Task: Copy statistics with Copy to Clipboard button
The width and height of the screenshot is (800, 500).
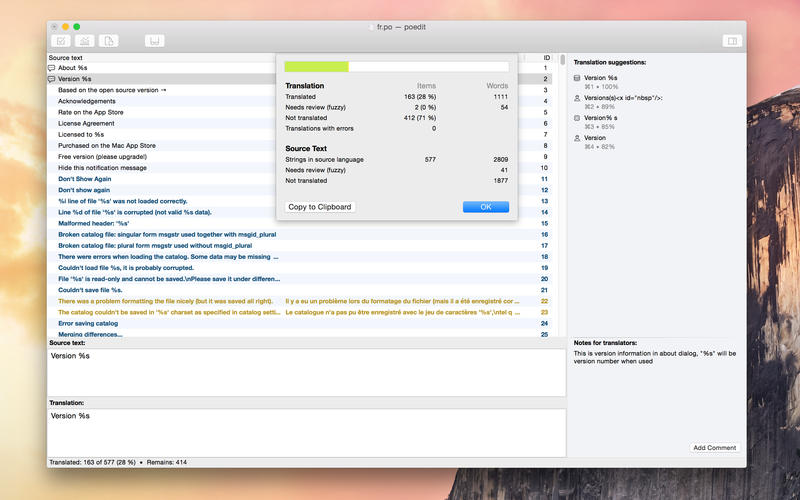Action: pos(319,207)
